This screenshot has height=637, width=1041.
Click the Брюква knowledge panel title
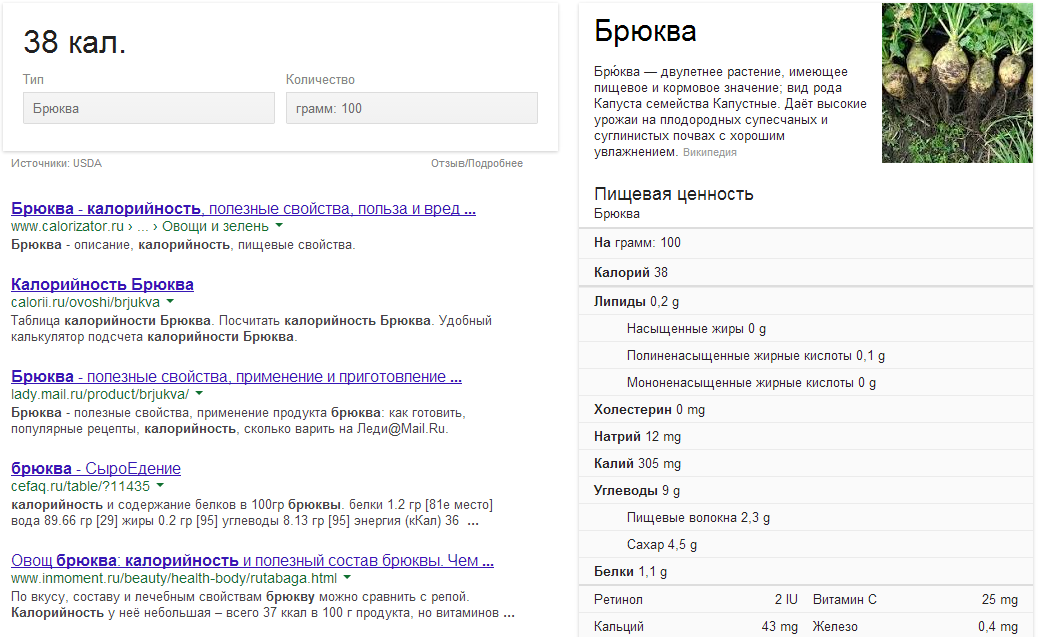click(645, 31)
